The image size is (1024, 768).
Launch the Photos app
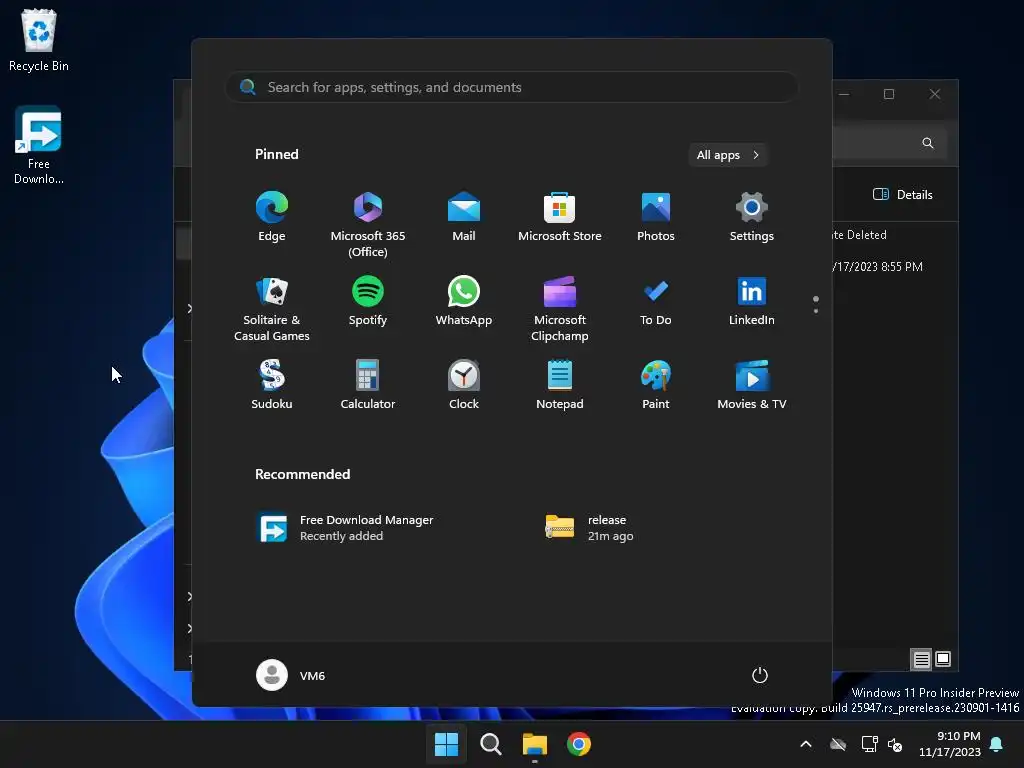656,217
